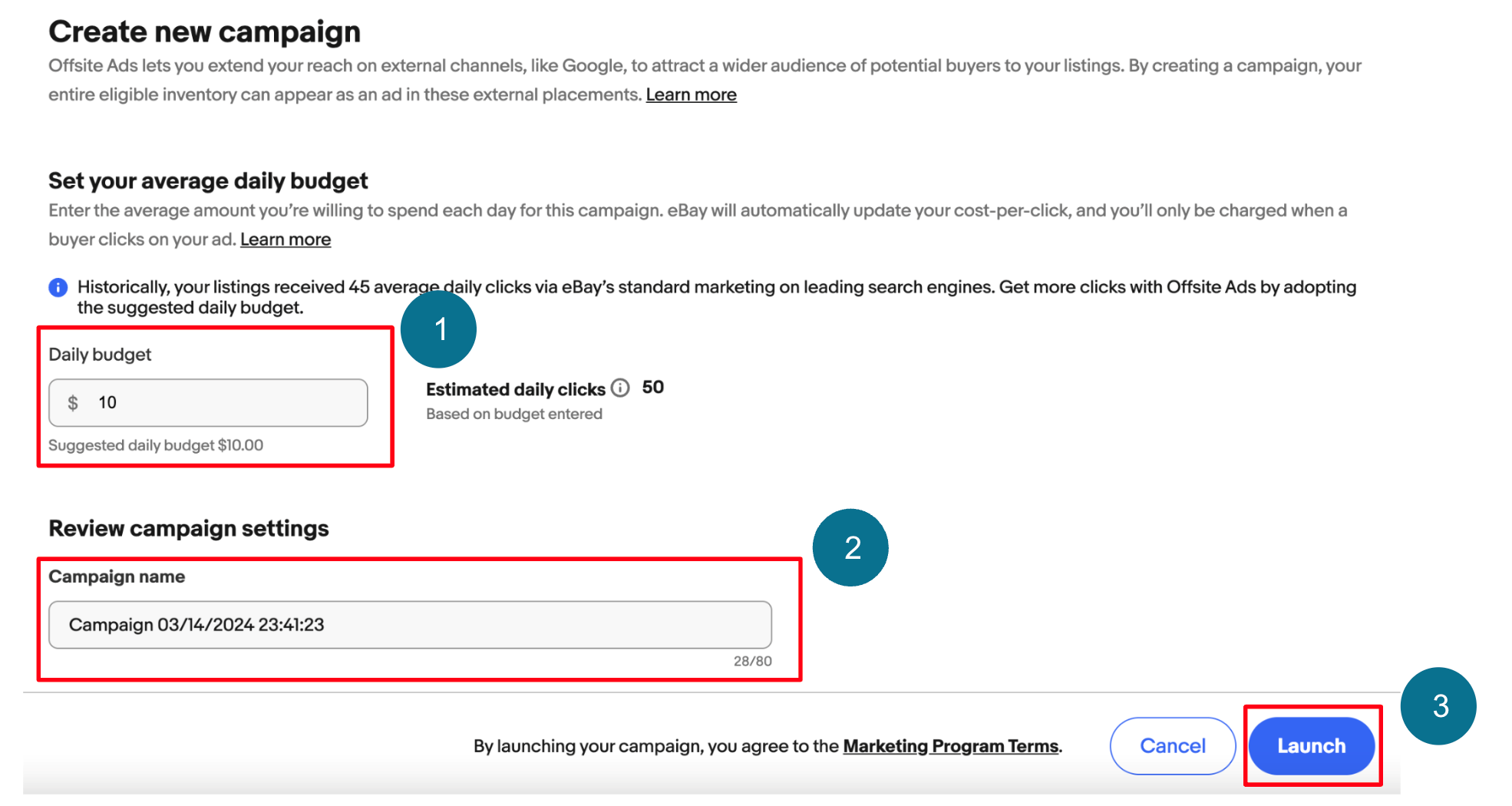Click the teal annotation marker labeled 3
Viewport: 1512px width, 806px height.
pyautogui.click(x=1440, y=706)
